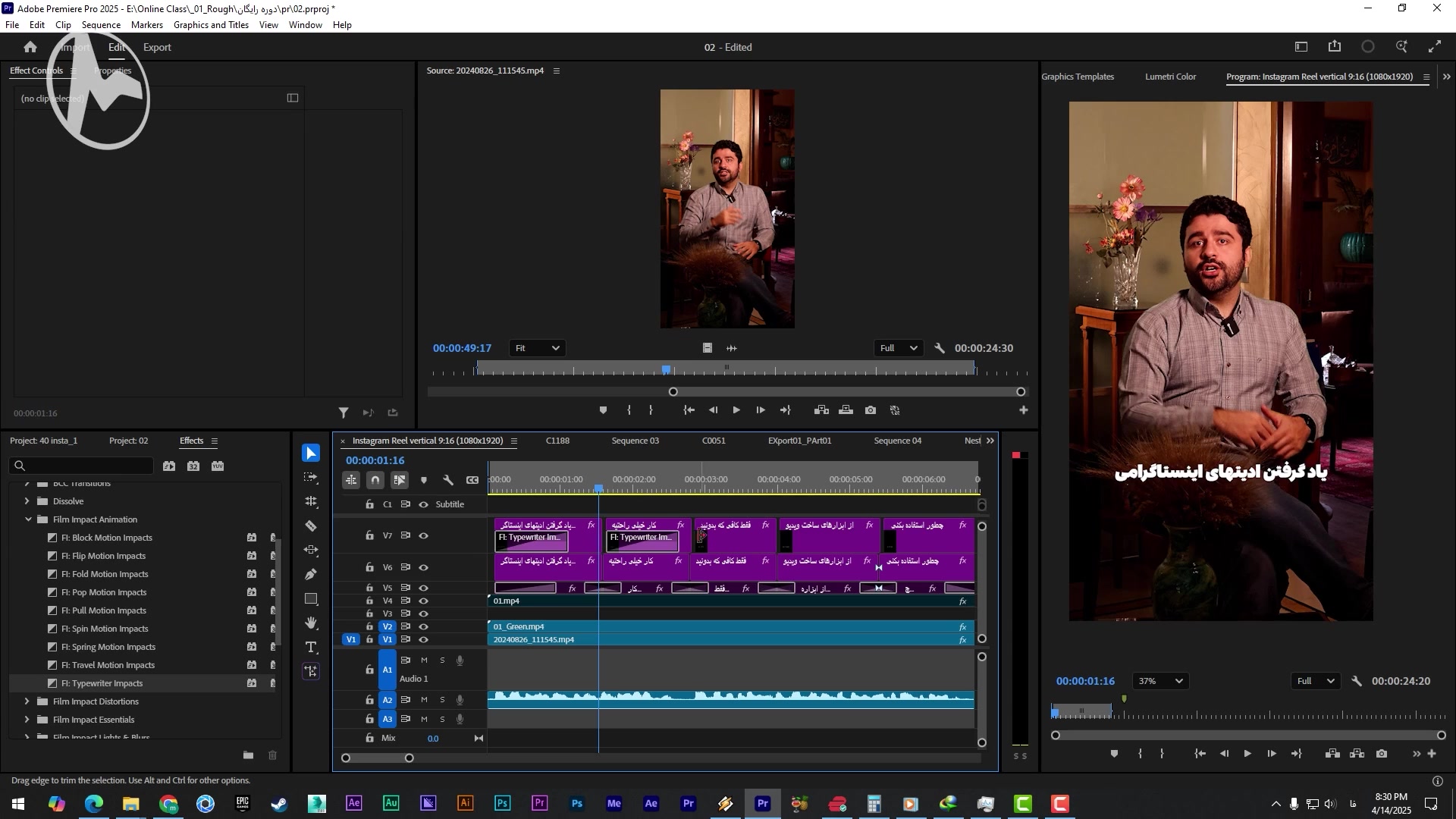
Task: Open timeline display settings wrench
Action: tap(448, 480)
